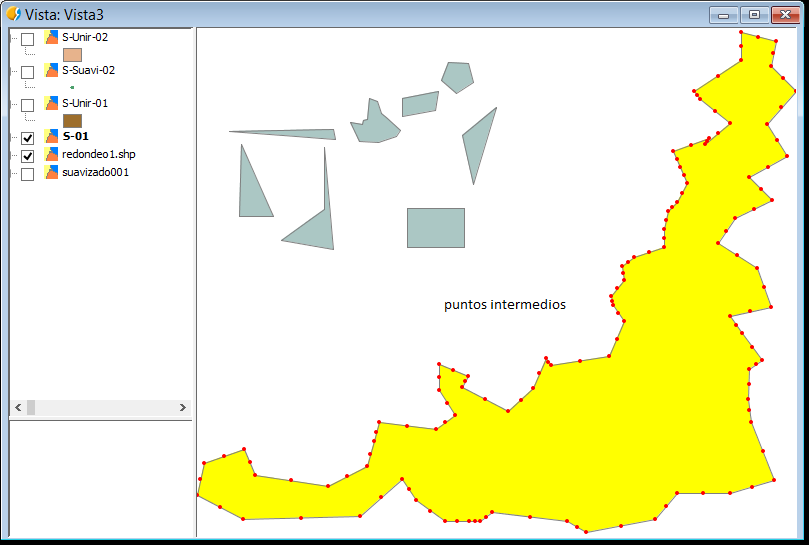Show the suavizado001 layer
This screenshot has height=545, width=809.
[x=28, y=174]
